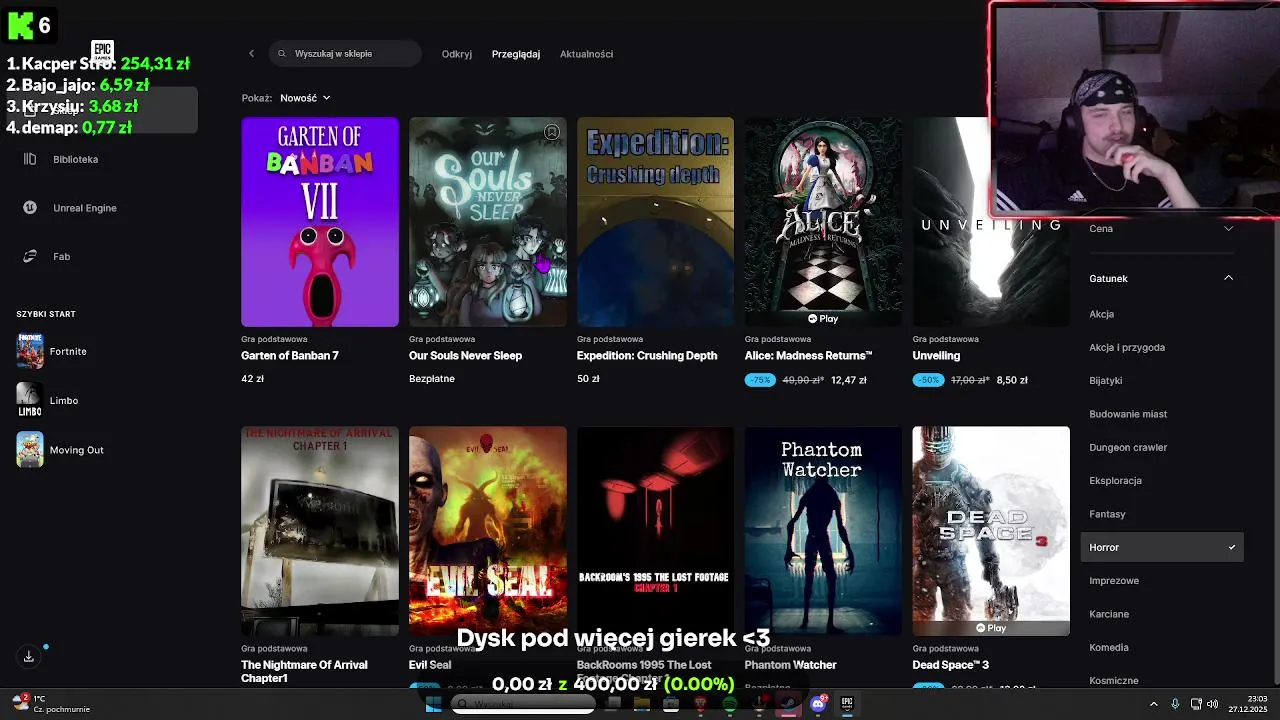Click the 8,50 zł Unveiling price

click(1012, 380)
